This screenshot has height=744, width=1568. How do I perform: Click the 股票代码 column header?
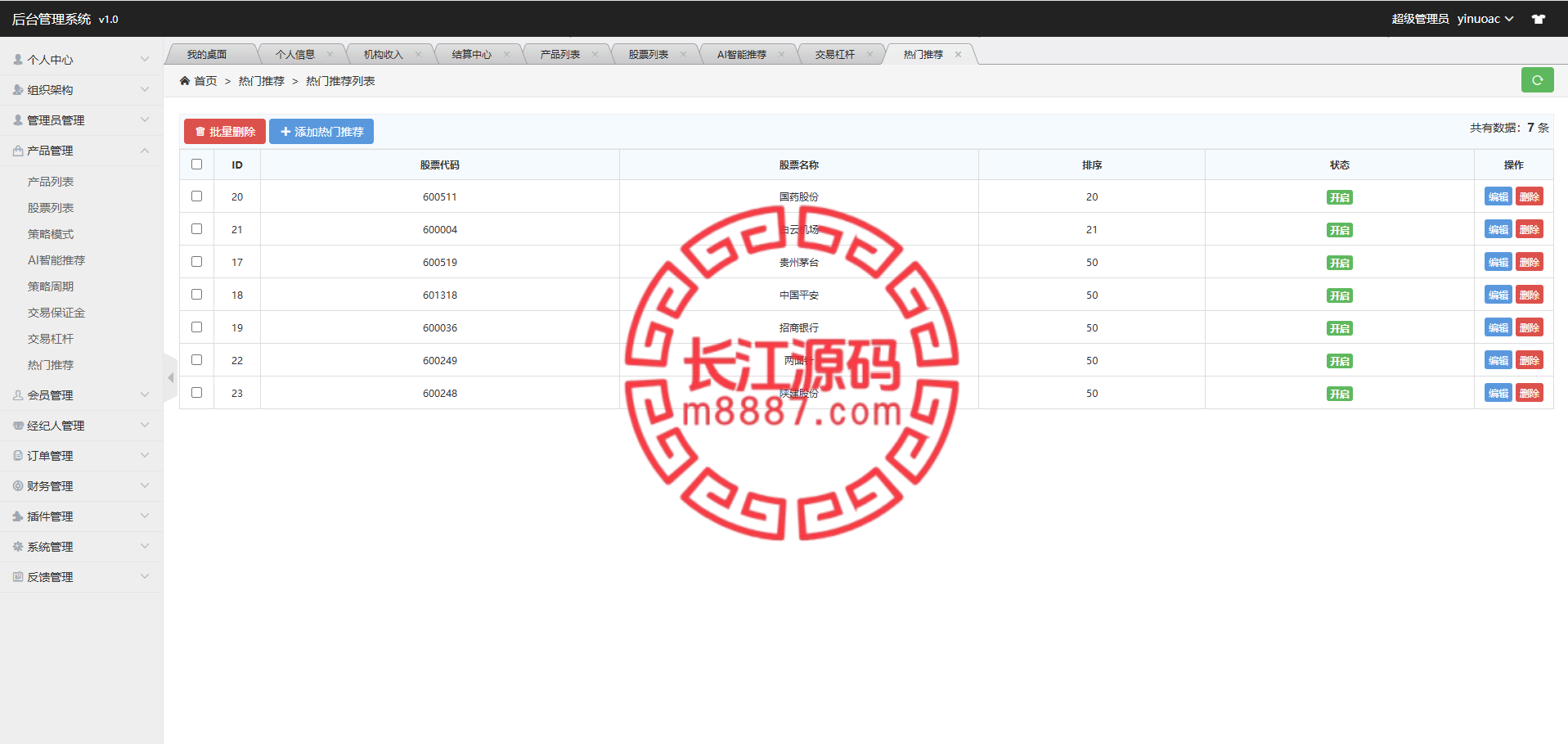440,165
